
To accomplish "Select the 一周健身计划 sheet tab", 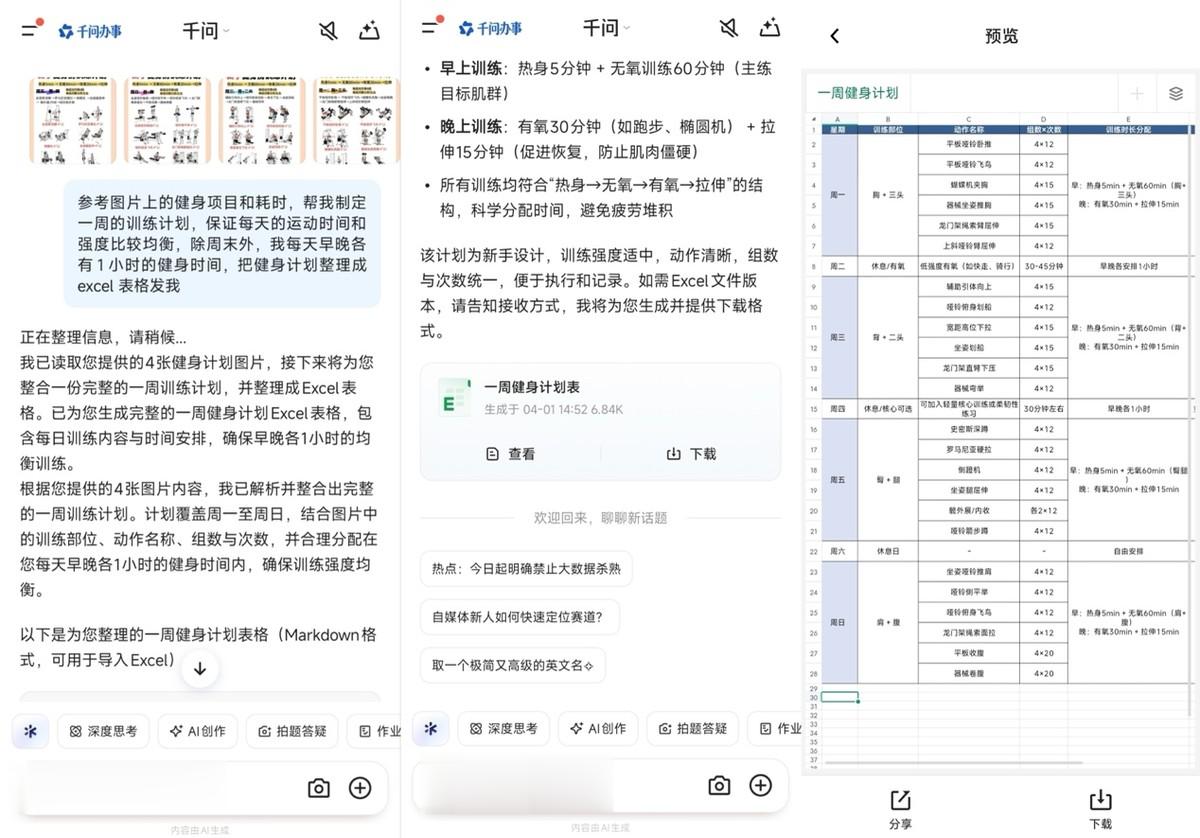I will (857, 93).
